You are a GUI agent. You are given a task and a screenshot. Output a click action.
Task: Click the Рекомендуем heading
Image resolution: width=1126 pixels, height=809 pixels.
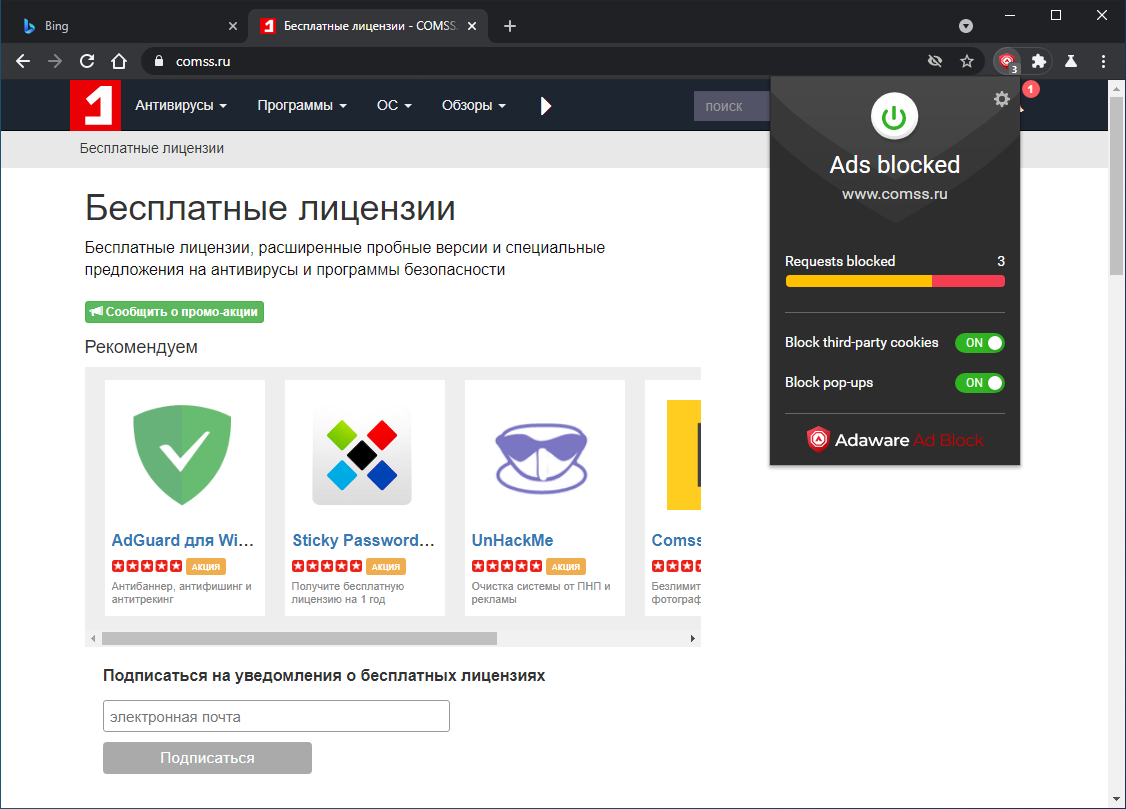(x=141, y=347)
